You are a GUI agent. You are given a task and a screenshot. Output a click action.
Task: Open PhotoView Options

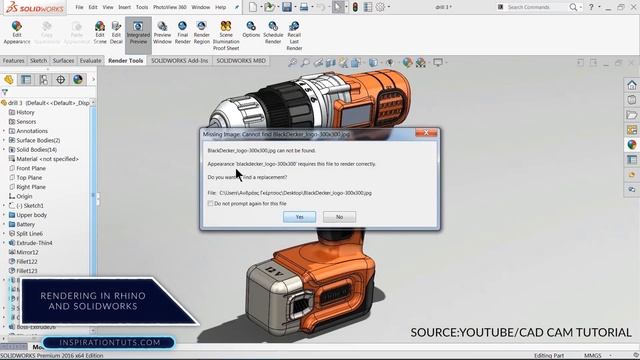click(x=251, y=29)
